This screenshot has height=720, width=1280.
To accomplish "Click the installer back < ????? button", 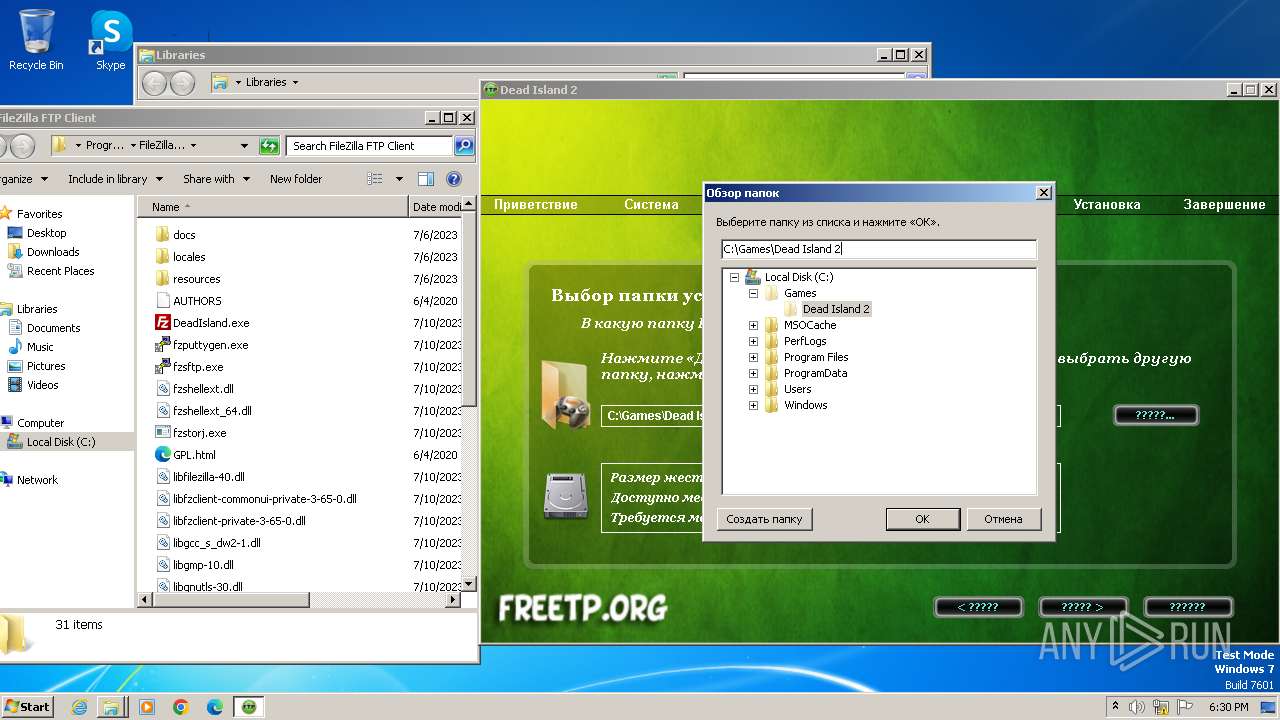I will coord(978,607).
